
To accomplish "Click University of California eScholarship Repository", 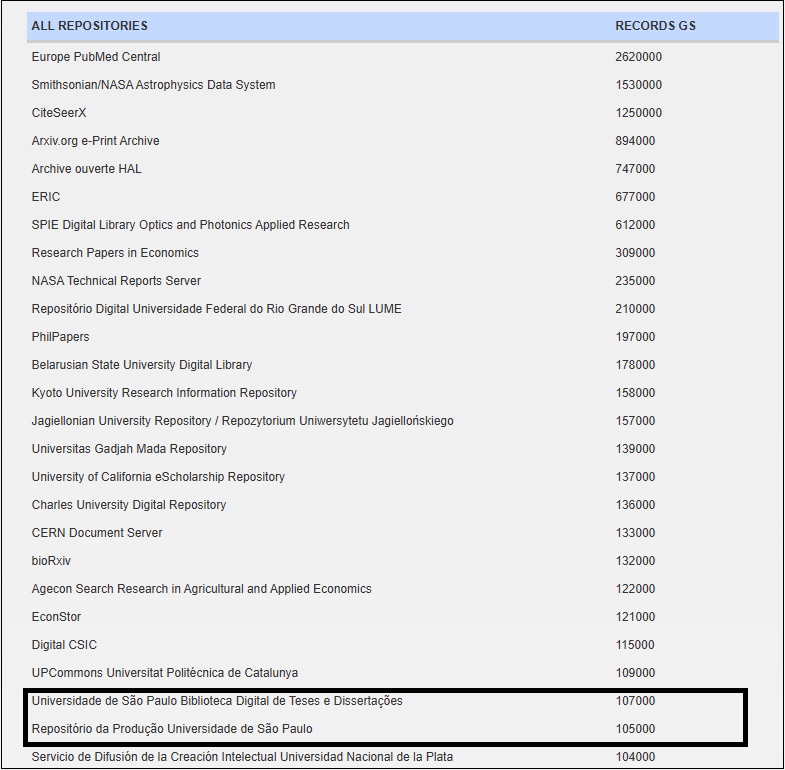I will pyautogui.click(x=158, y=477).
